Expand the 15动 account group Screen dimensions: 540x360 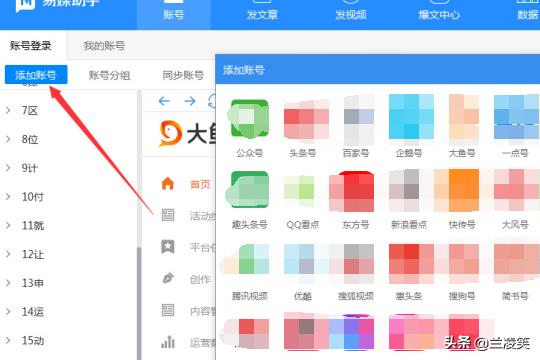(x=8, y=340)
